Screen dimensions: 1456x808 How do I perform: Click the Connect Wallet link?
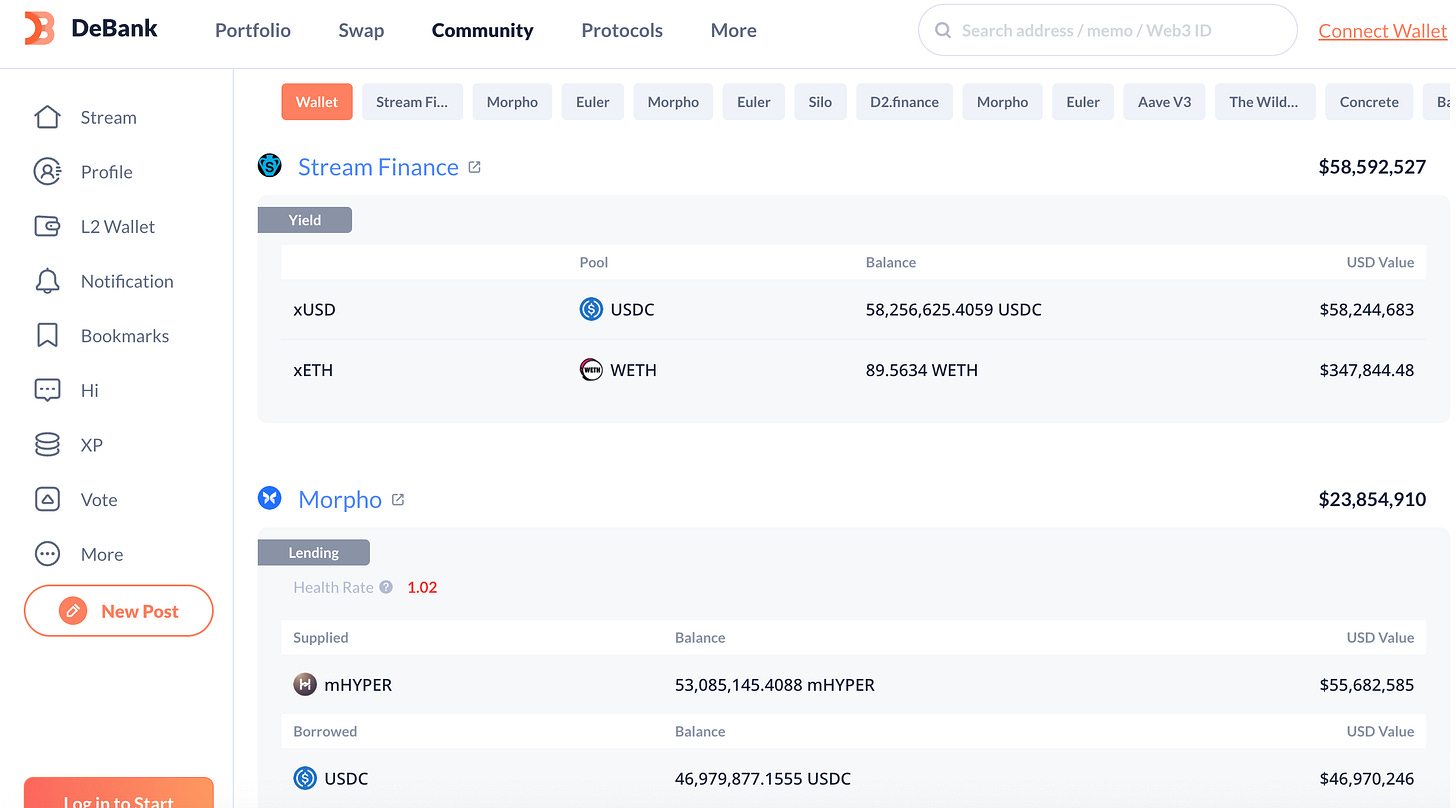tap(1382, 31)
